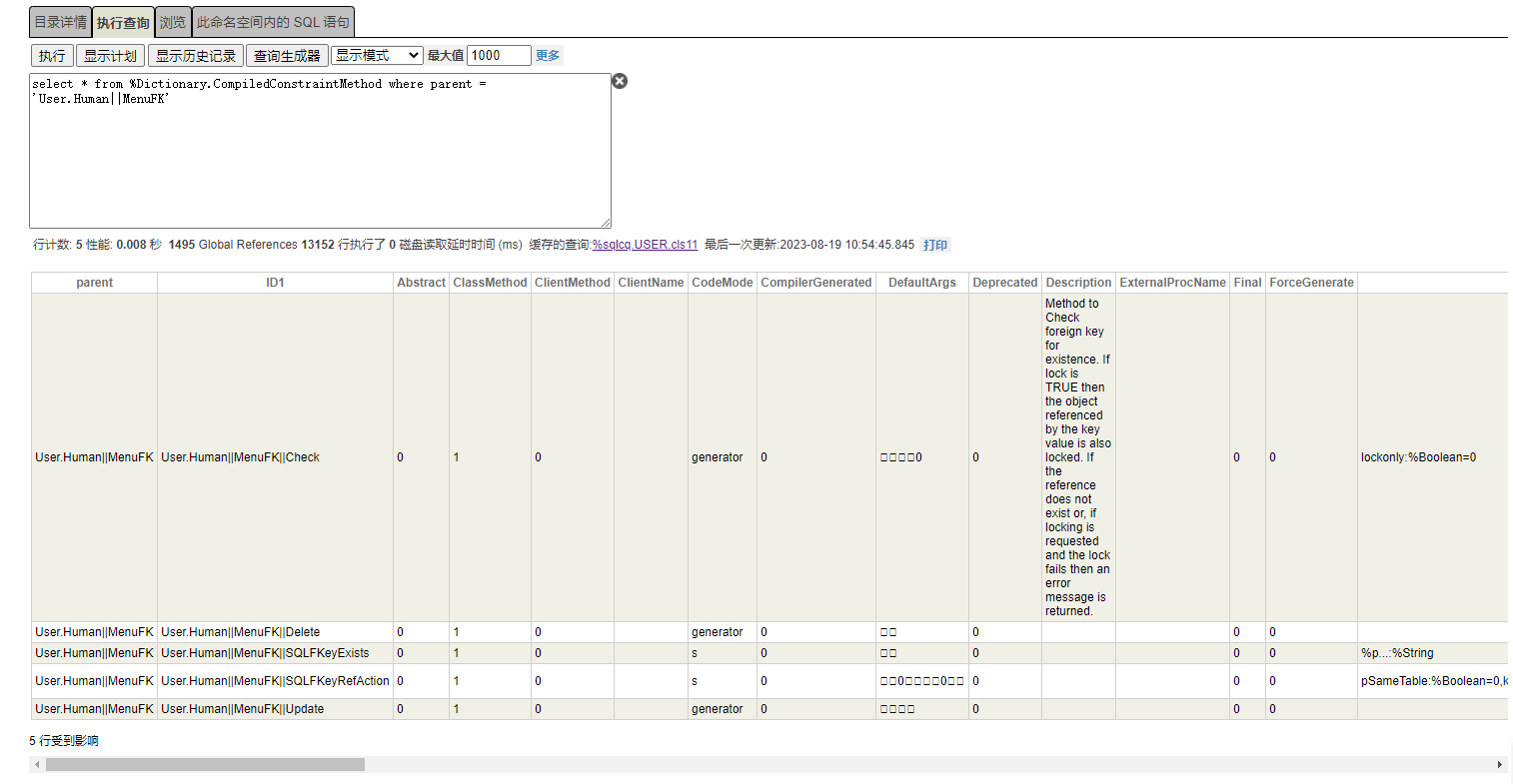1513x784 pixels.
Task: Open the 查询生成器 button
Action: (x=287, y=56)
